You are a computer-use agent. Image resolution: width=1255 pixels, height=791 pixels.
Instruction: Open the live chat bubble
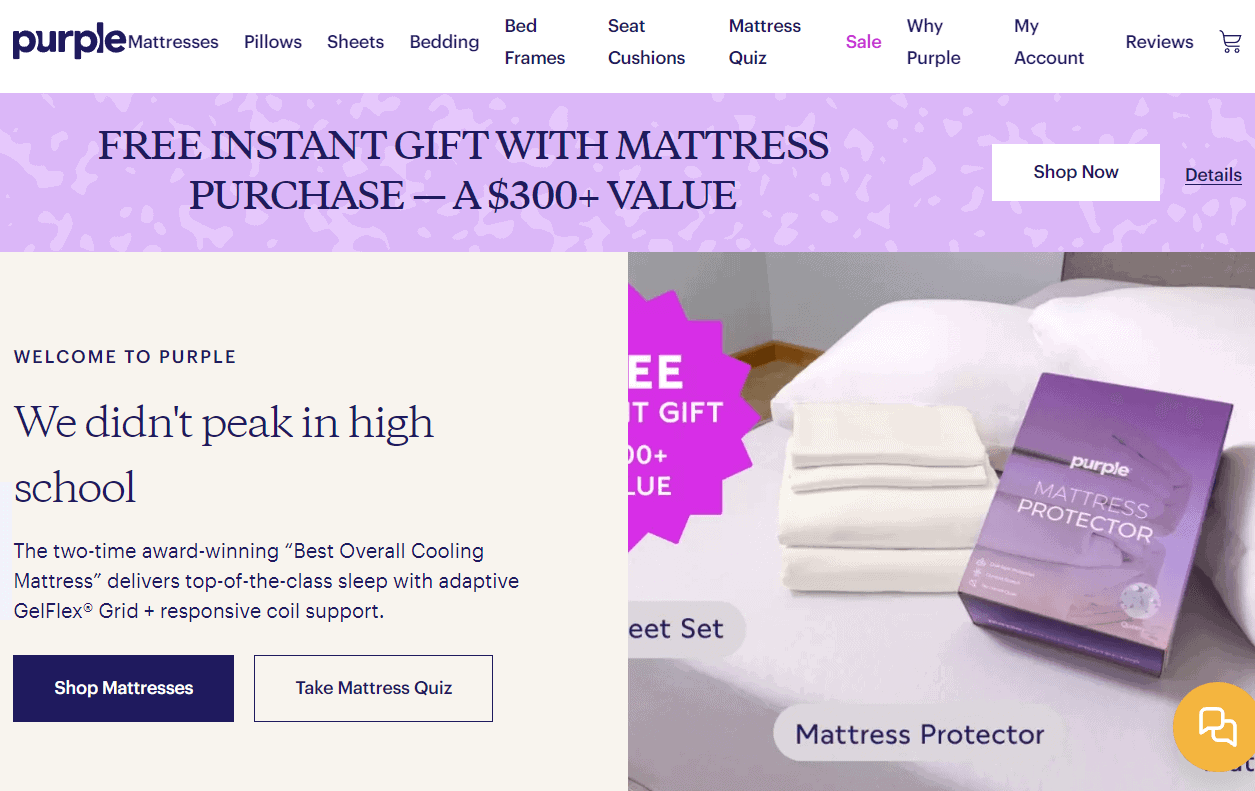(x=1217, y=727)
